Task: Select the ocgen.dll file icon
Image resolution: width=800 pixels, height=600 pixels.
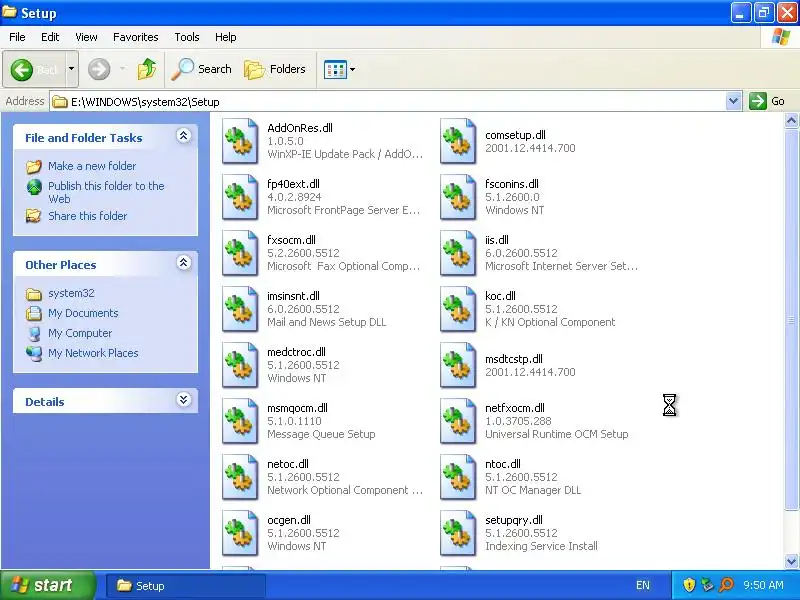Action: [x=240, y=533]
